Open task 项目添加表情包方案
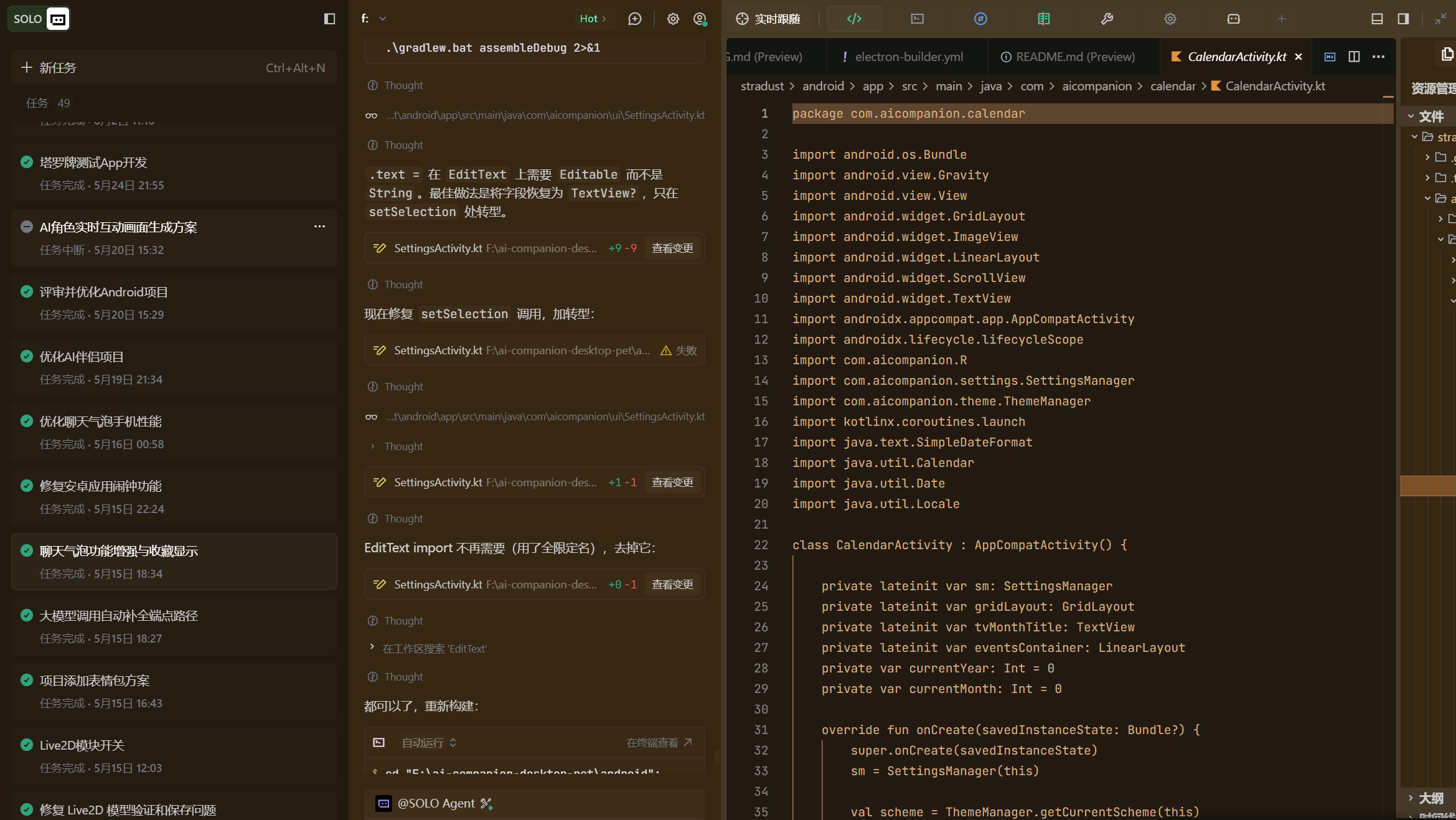The height and width of the screenshot is (820, 1456). pos(174,691)
